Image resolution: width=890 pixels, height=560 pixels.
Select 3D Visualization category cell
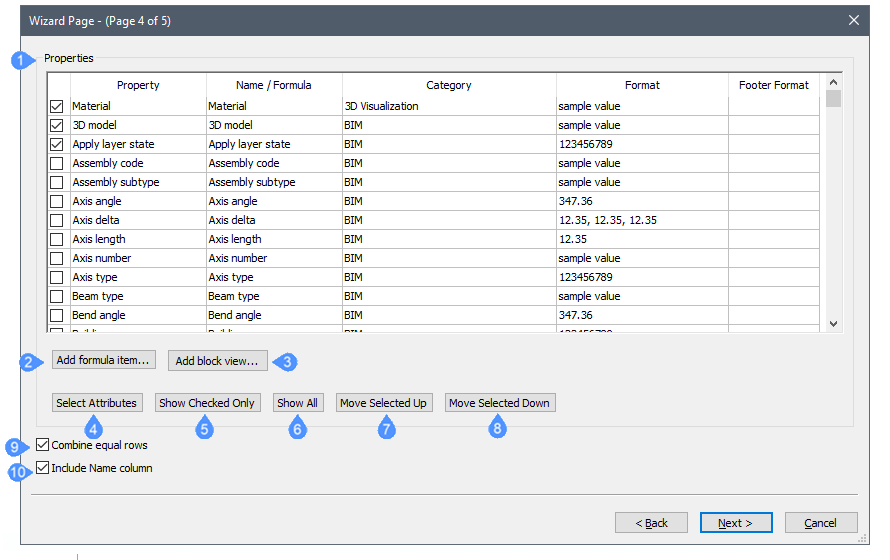pyautogui.click(x=449, y=106)
